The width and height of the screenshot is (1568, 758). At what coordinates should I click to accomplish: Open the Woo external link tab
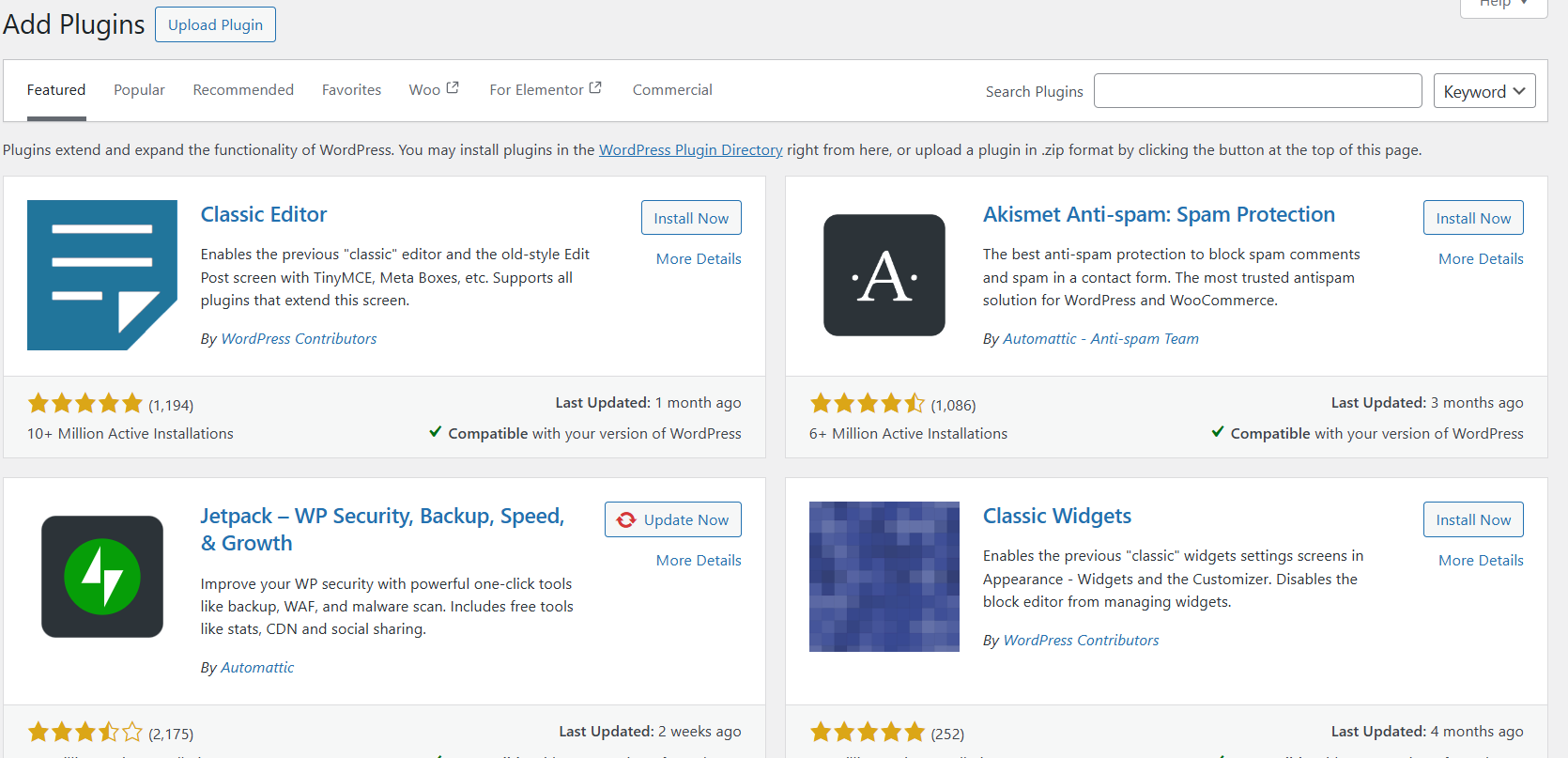(x=433, y=90)
